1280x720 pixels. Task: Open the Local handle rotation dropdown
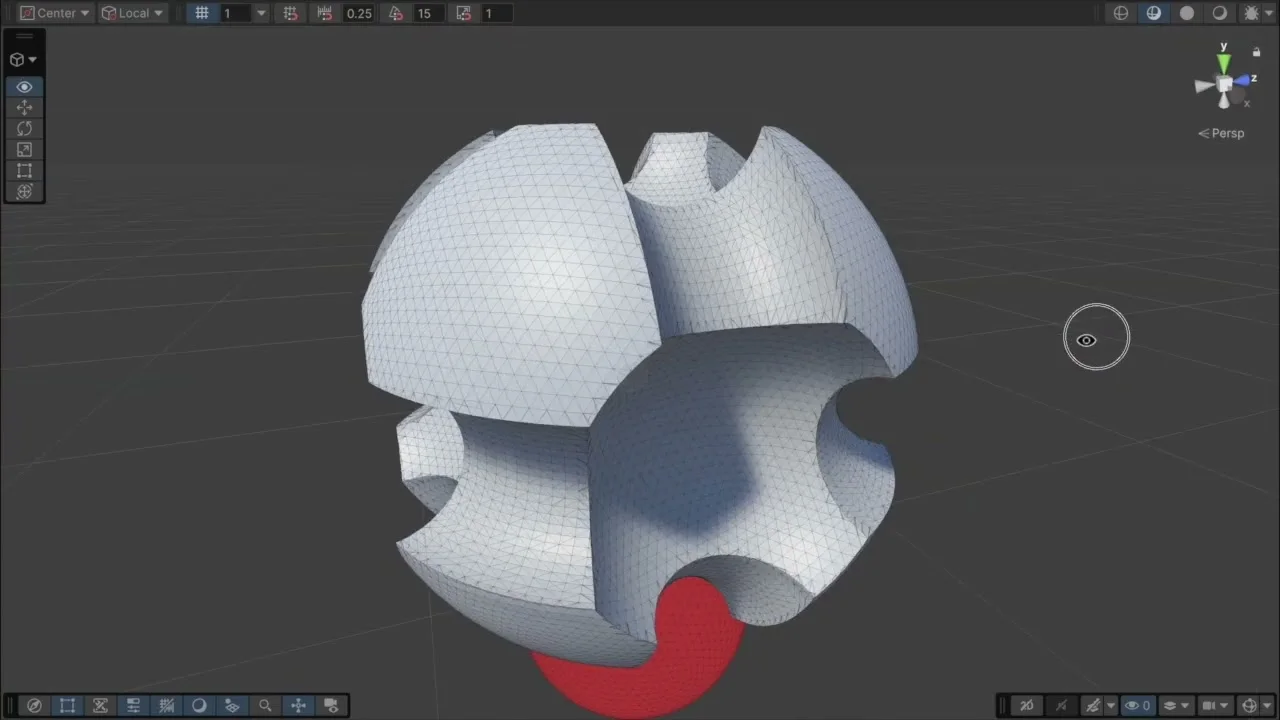132,13
